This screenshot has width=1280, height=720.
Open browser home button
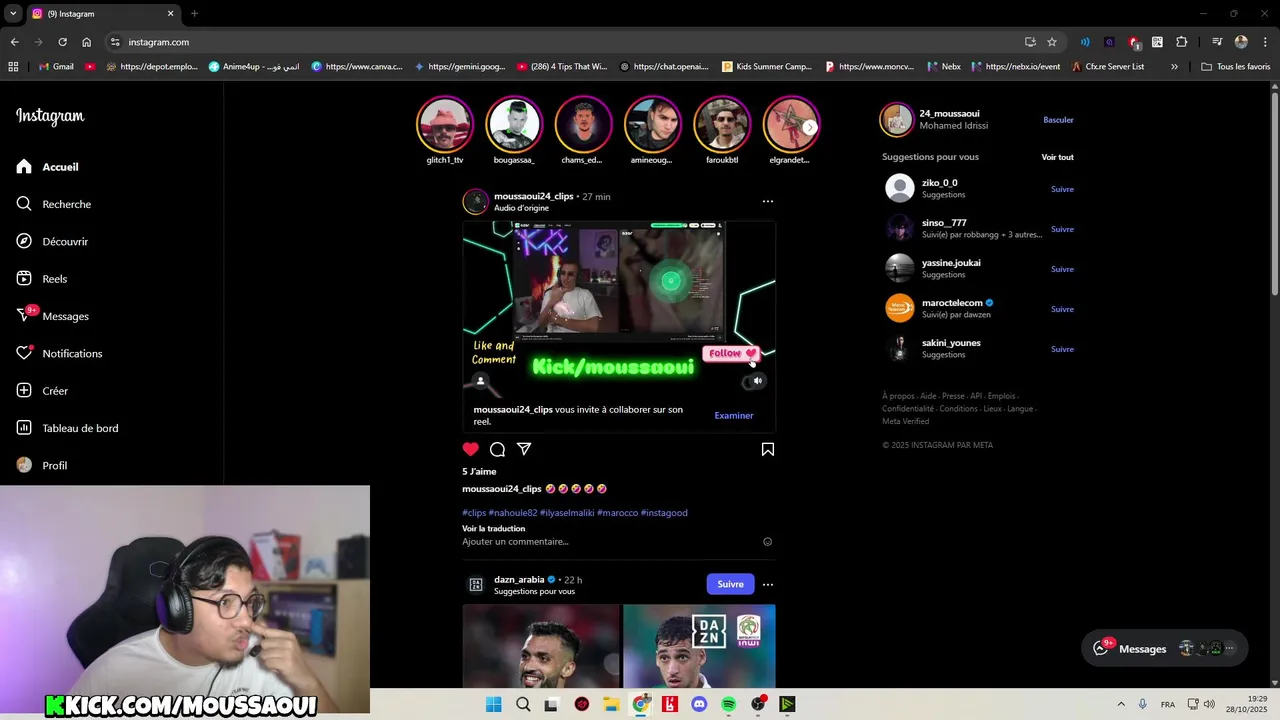tap(87, 42)
